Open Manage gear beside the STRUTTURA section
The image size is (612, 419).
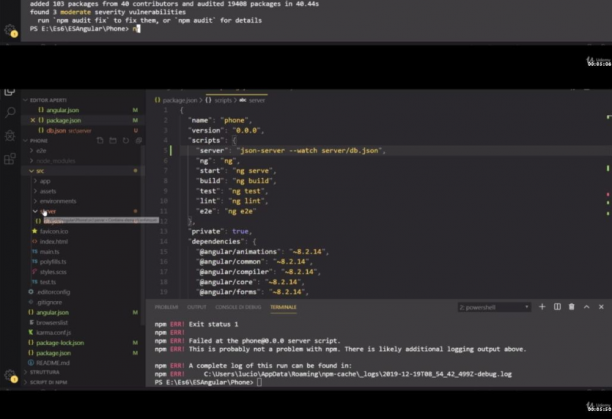10,376
